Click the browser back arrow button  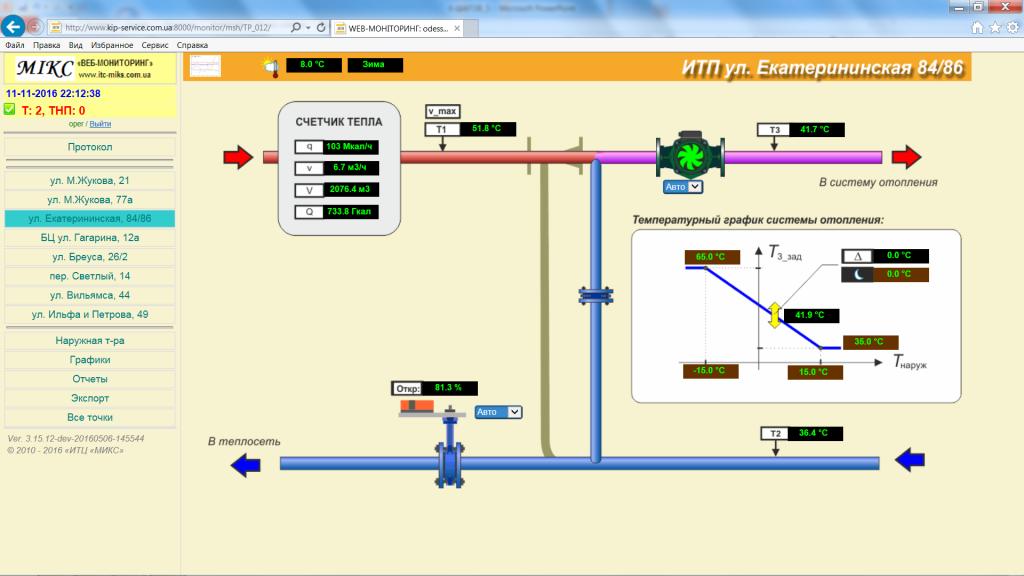(x=14, y=27)
